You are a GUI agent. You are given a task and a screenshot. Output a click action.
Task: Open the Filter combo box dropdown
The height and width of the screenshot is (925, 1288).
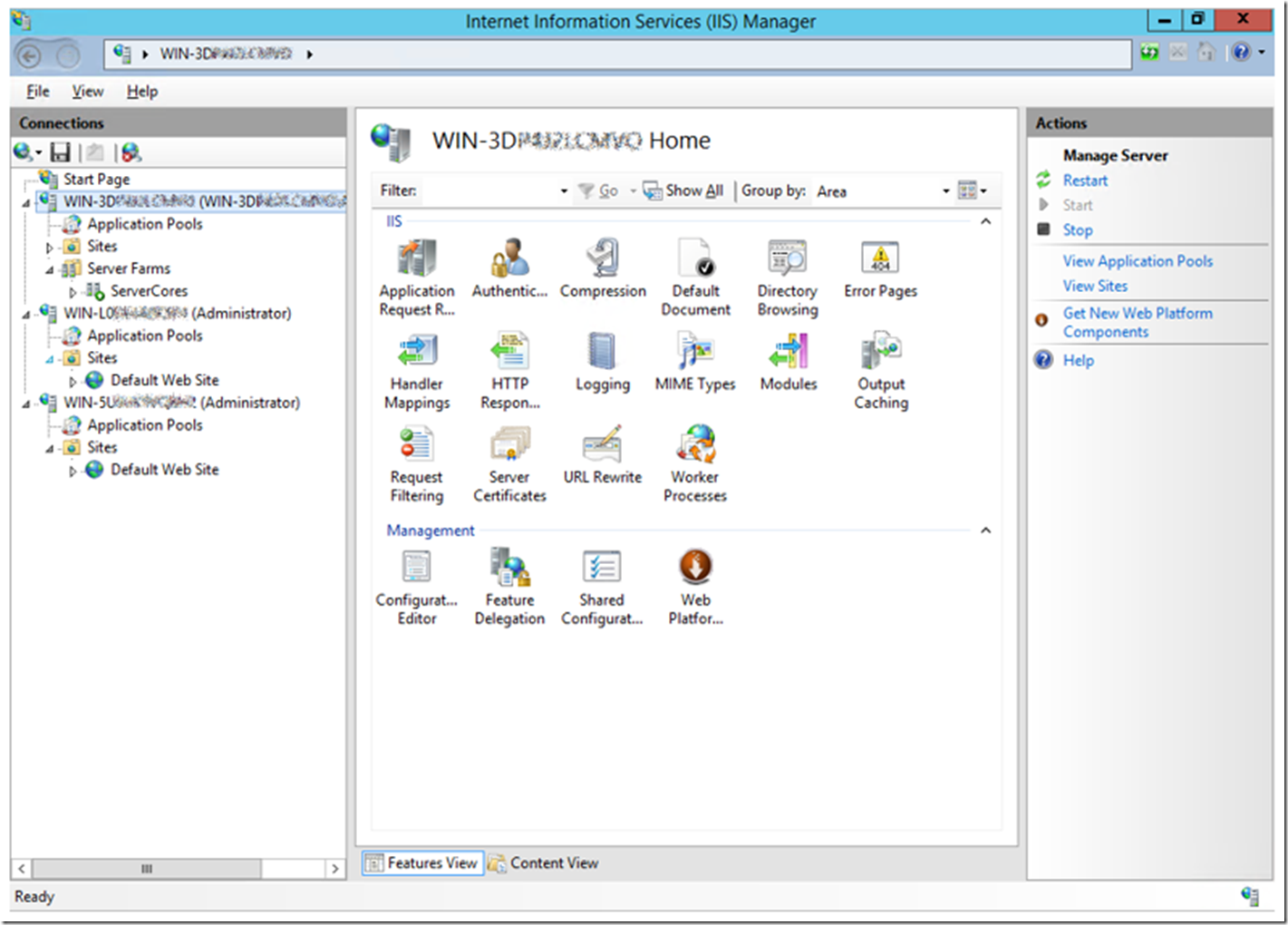click(564, 190)
